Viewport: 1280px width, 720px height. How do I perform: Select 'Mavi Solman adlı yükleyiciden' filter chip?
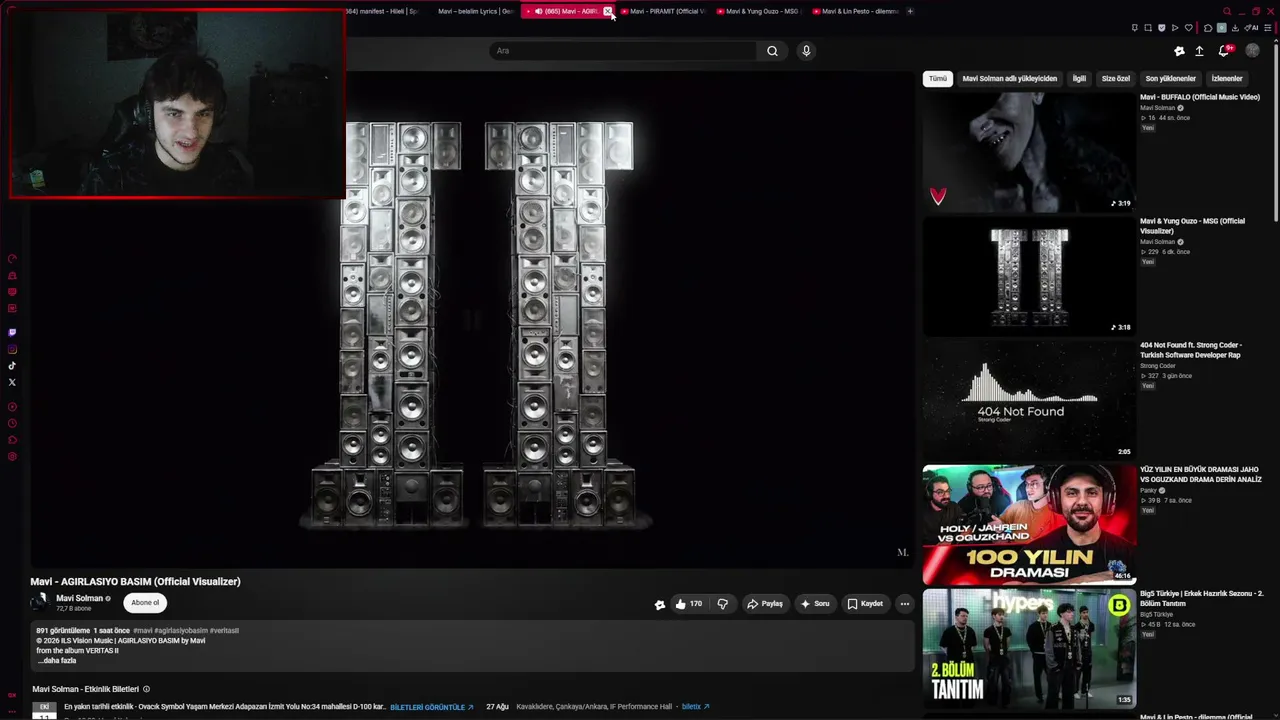coord(1009,78)
